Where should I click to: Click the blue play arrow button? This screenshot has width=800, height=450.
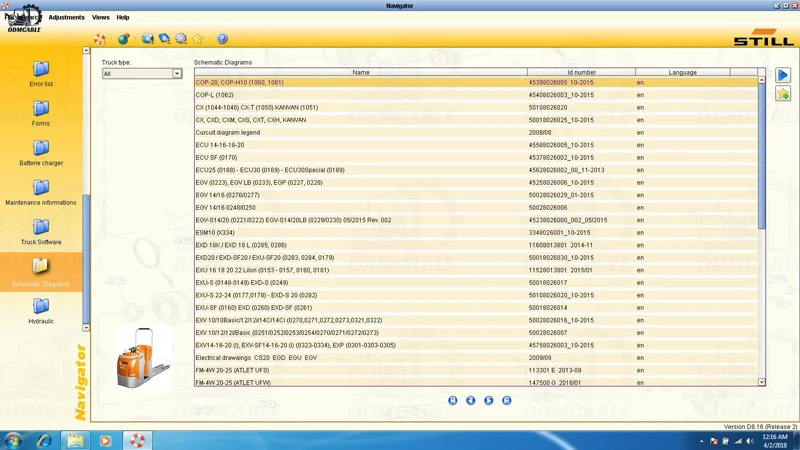tap(783, 76)
